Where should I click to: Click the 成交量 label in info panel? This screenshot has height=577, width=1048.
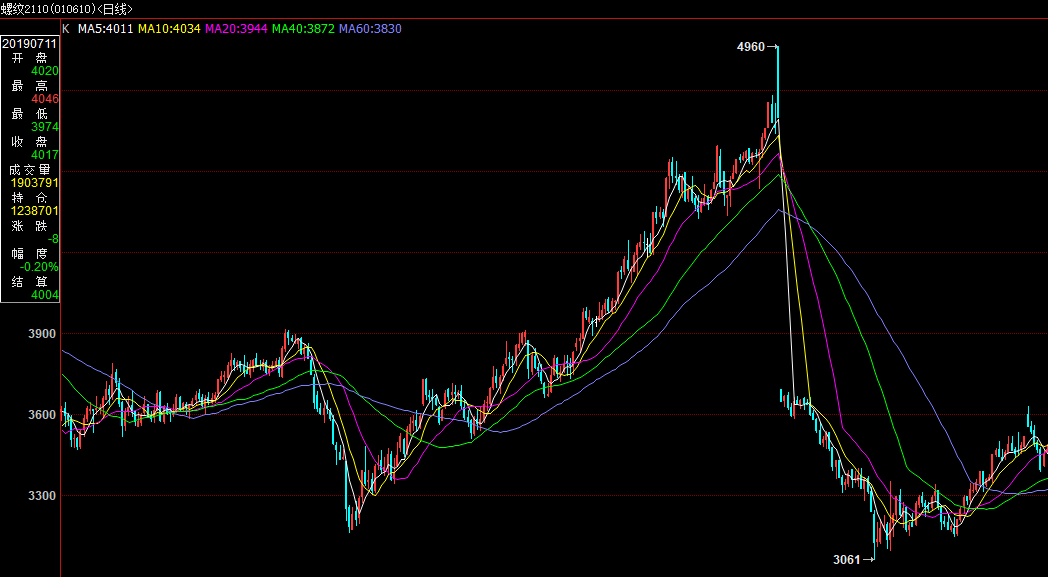click(x=30, y=170)
